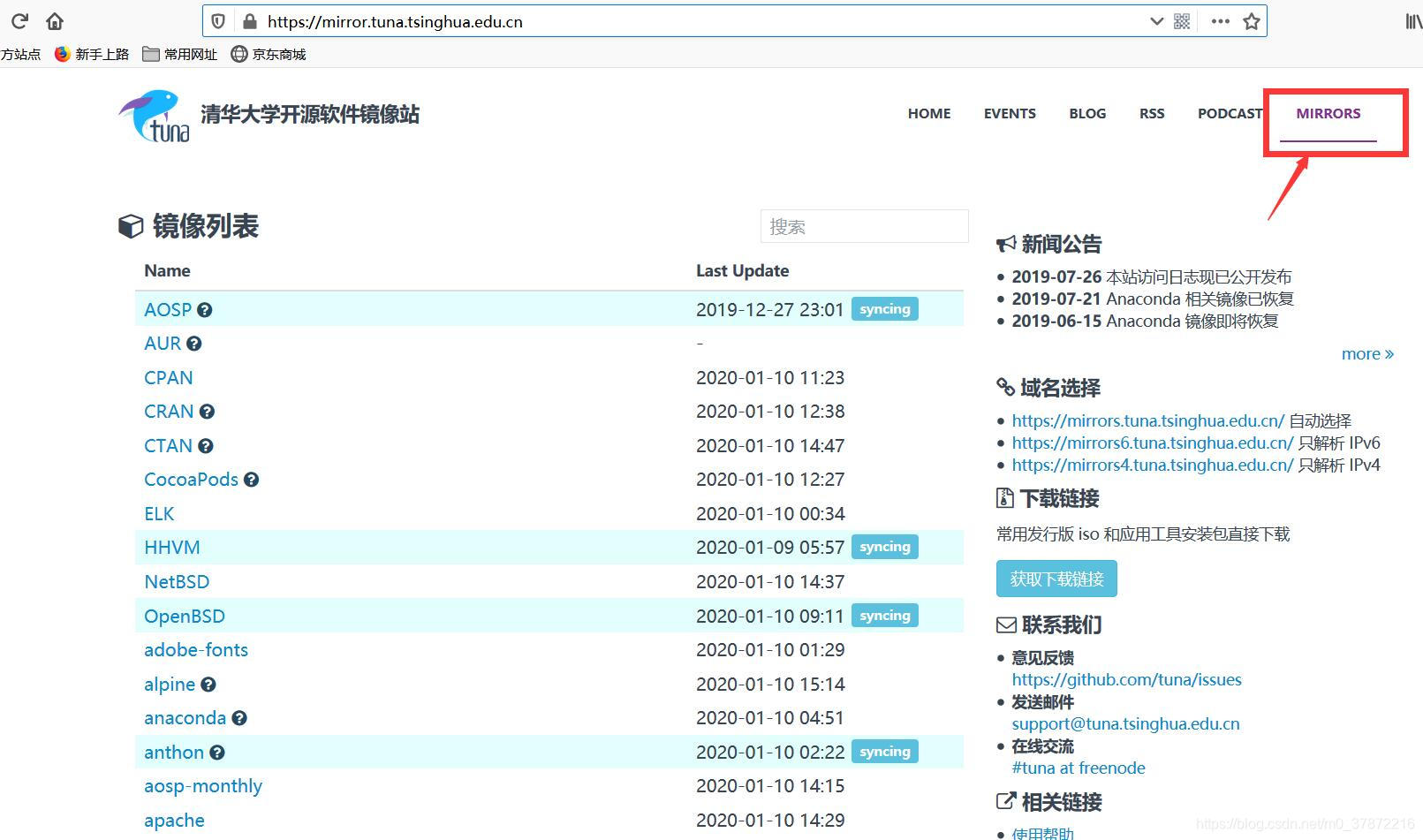The image size is (1423, 840).
Task: Bookmark this page with the star icon
Action: [1252, 21]
